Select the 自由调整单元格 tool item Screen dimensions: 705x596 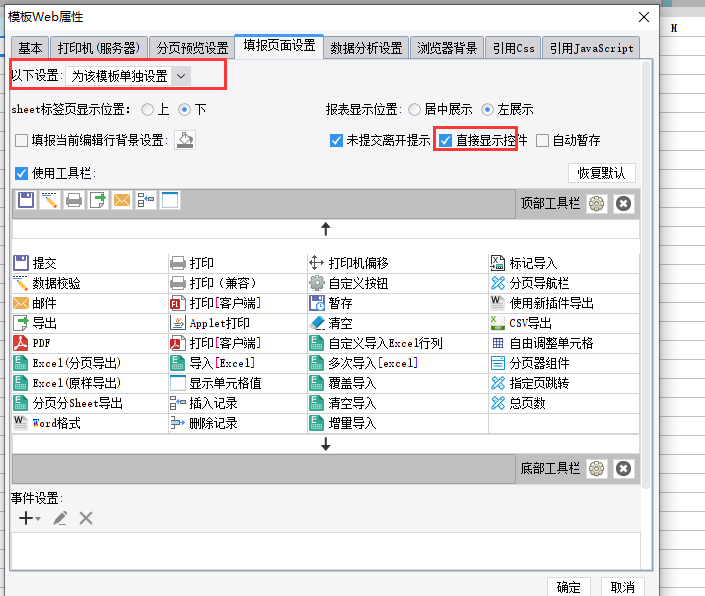pos(564,343)
